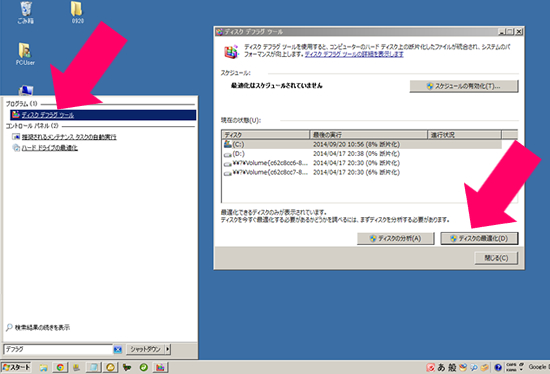550x374 pixels.
Task: Click the ディスク column header
Action: [266, 135]
